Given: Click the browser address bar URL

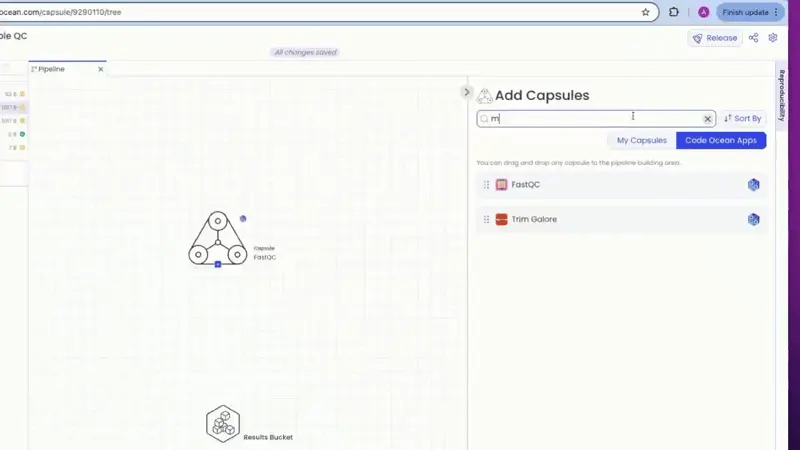Looking at the screenshot, I should (61, 12).
